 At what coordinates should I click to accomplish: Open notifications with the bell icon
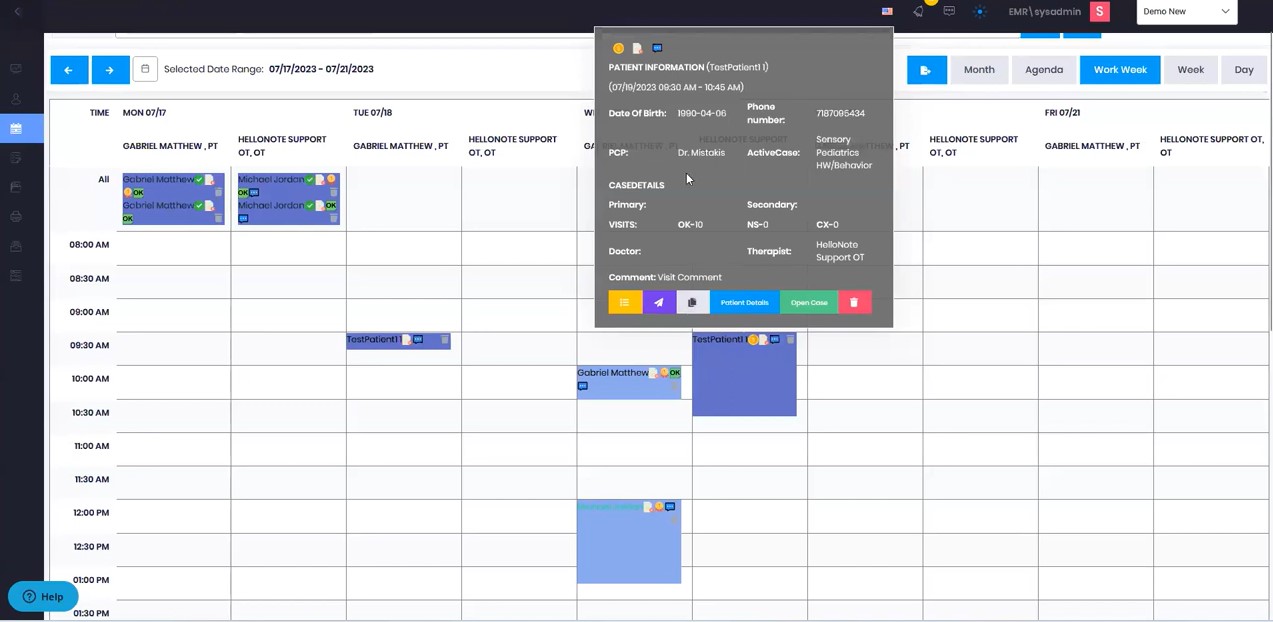click(918, 11)
